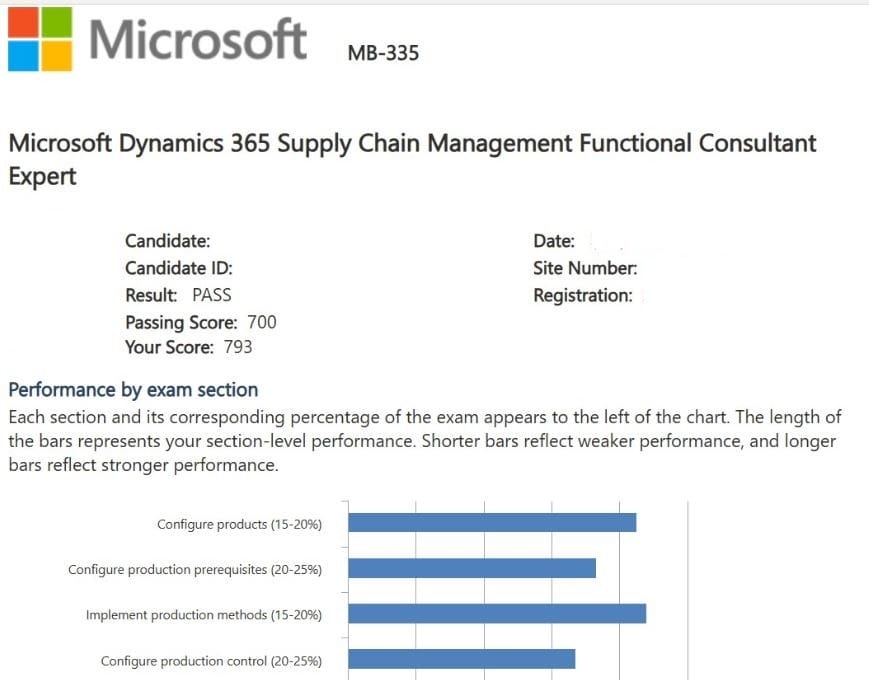Click the Date label

click(554, 241)
